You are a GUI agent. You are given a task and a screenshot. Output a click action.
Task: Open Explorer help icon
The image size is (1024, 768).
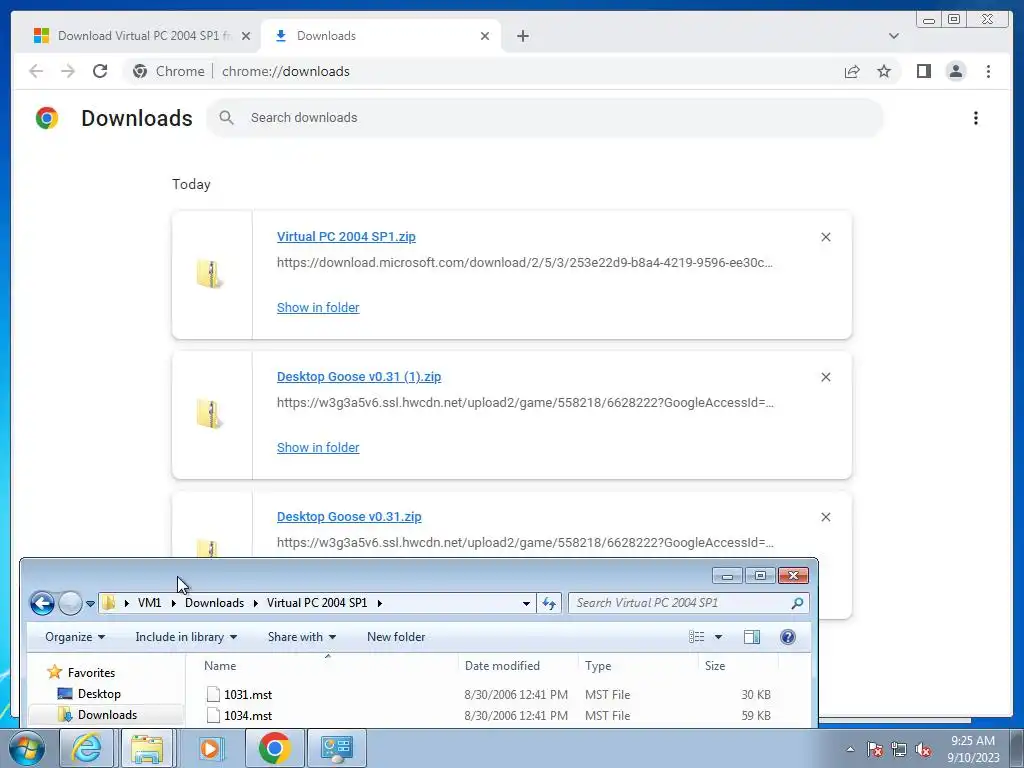click(x=788, y=637)
